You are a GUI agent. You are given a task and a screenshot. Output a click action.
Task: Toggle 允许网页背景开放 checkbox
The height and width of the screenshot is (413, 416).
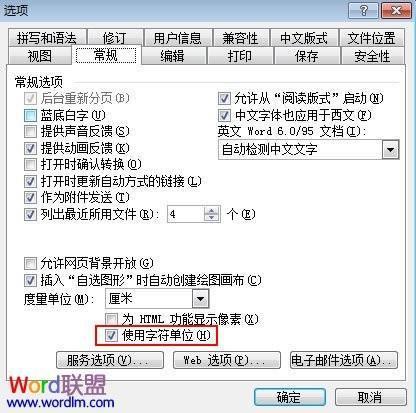(30, 264)
